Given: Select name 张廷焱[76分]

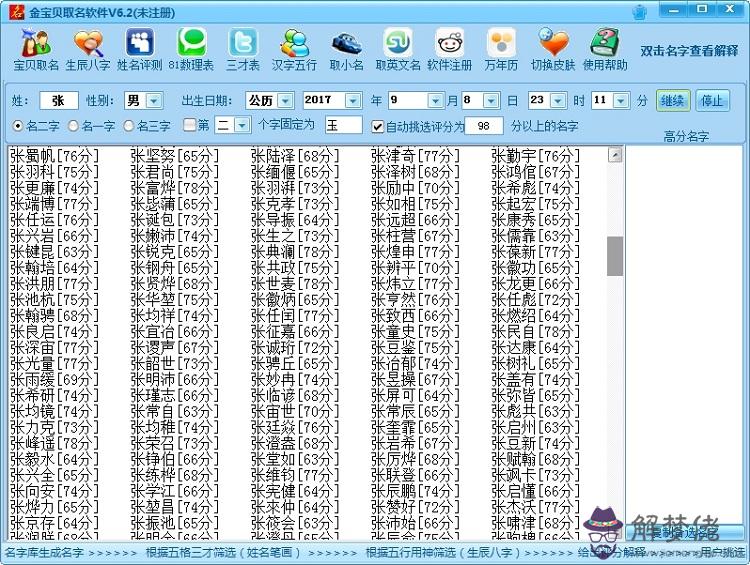Looking at the screenshot, I should tap(295, 427).
